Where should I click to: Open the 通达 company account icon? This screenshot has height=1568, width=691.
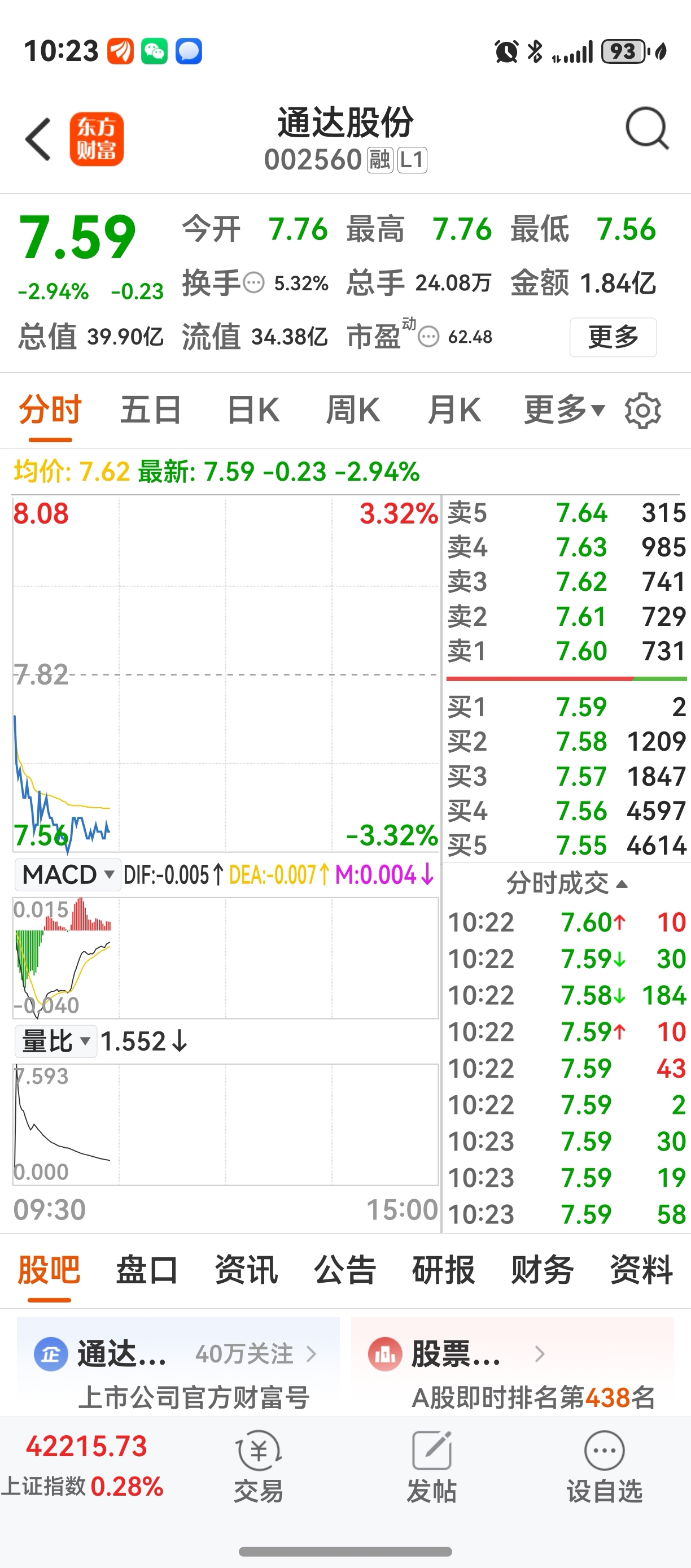click(x=50, y=1354)
